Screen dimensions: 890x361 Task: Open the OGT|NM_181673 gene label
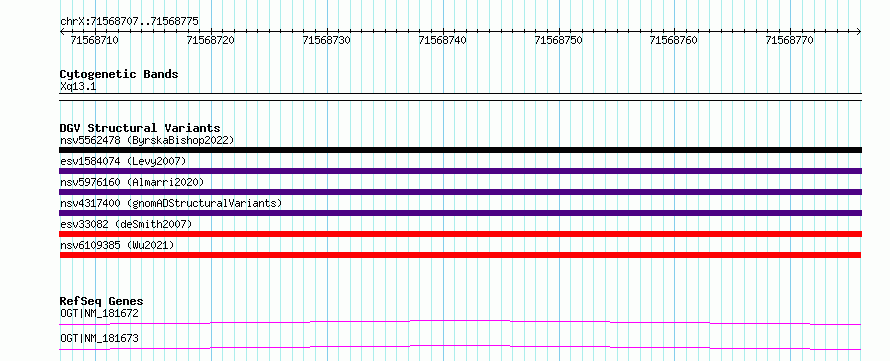tap(99, 339)
